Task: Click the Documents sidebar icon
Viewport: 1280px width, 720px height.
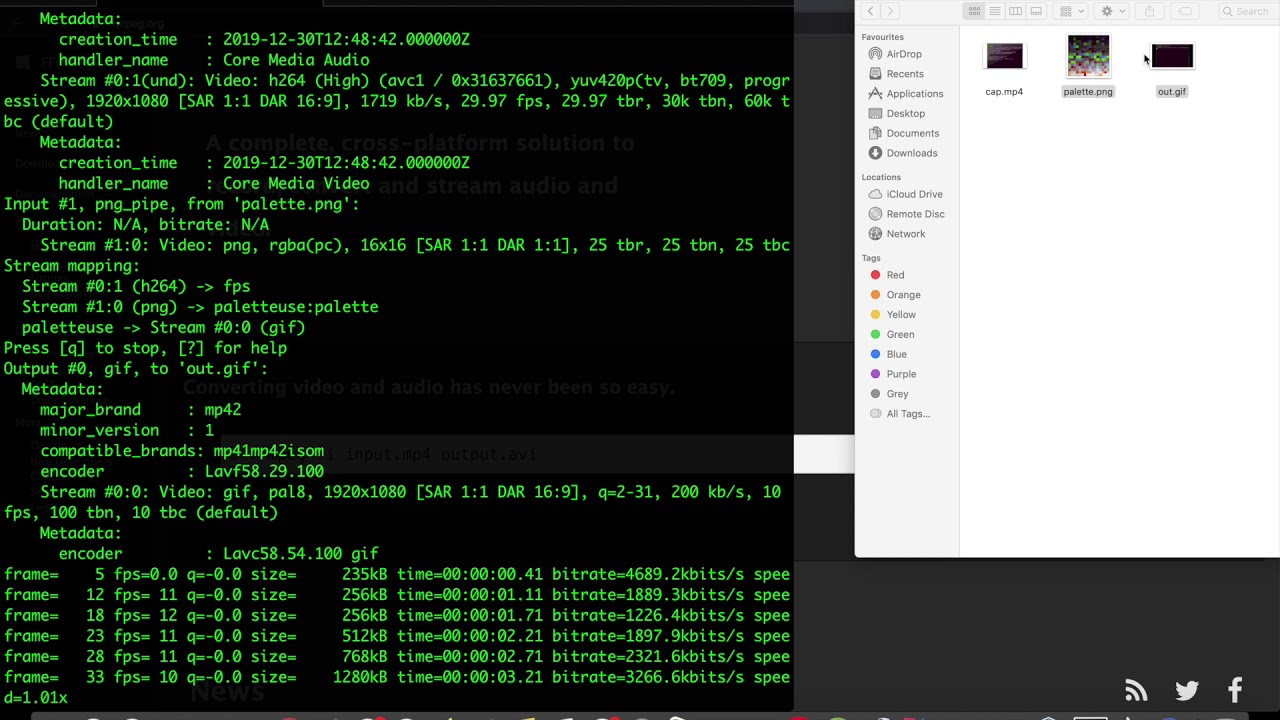Action: tap(876, 133)
